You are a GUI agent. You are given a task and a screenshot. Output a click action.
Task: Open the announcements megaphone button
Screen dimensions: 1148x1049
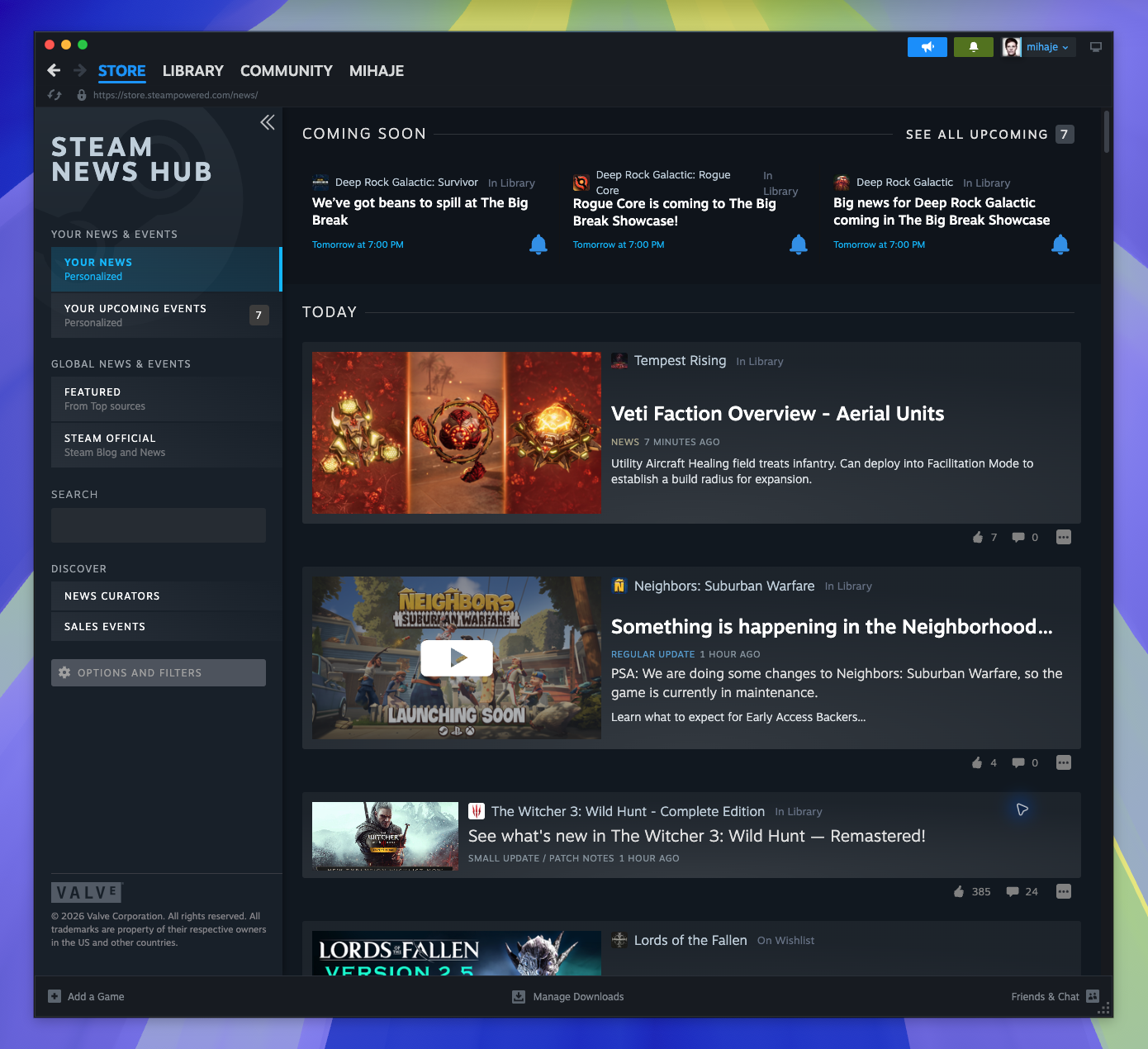pos(927,47)
